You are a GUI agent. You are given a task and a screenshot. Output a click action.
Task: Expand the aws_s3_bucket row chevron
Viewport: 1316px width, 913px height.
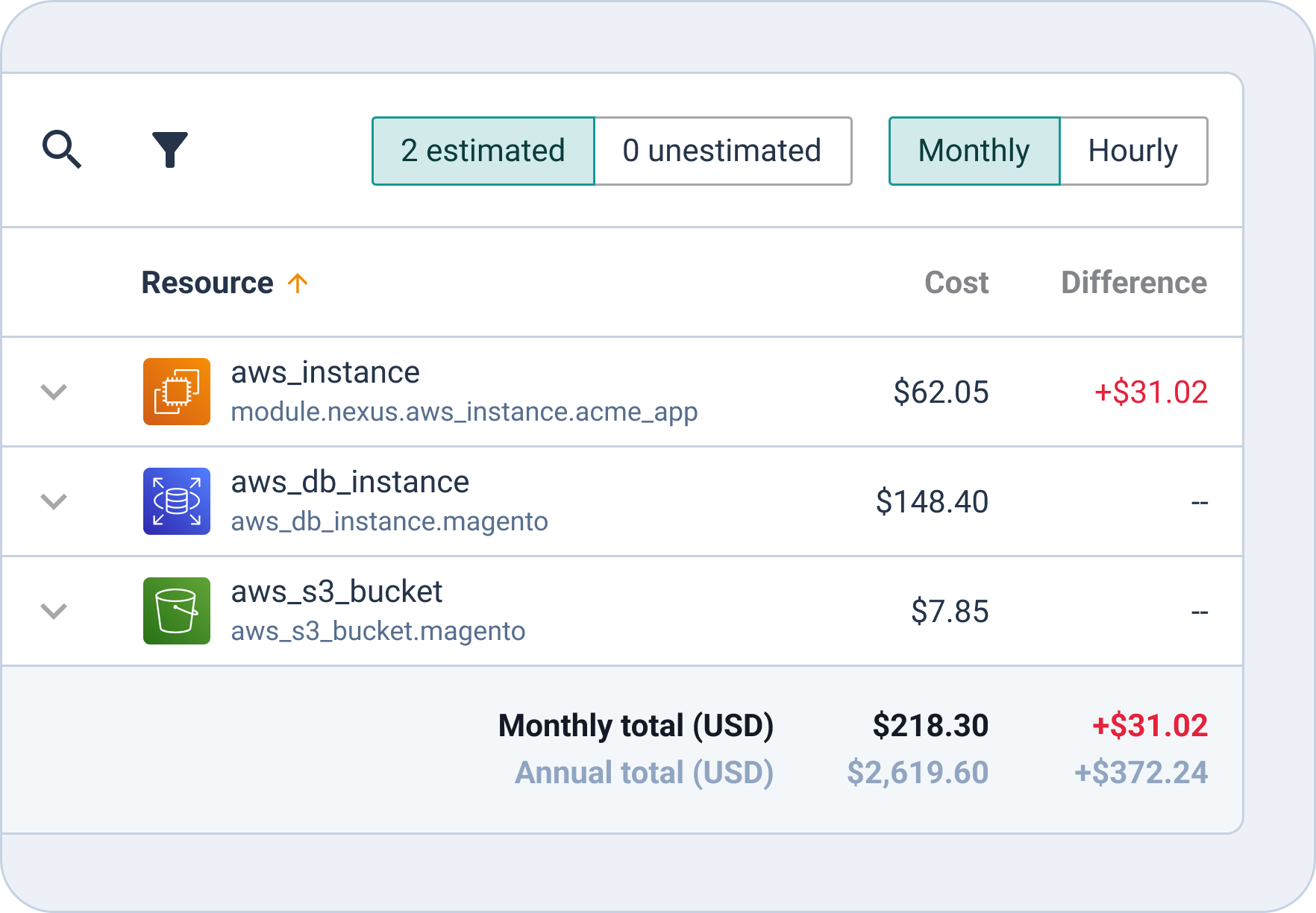tap(54, 611)
